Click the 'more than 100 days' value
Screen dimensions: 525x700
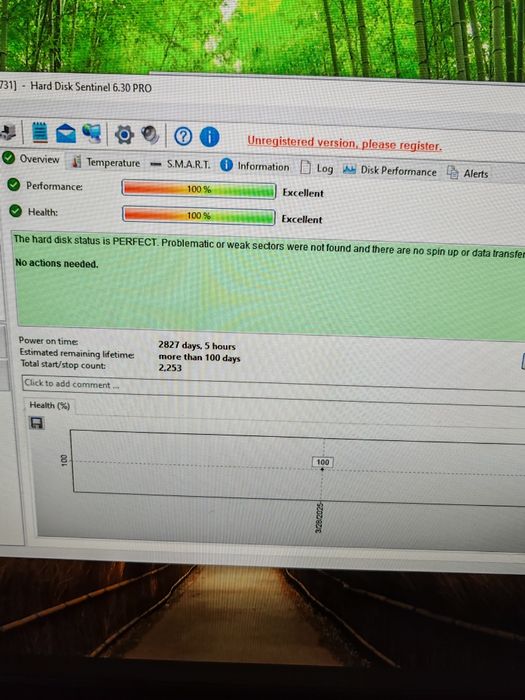tap(199, 357)
